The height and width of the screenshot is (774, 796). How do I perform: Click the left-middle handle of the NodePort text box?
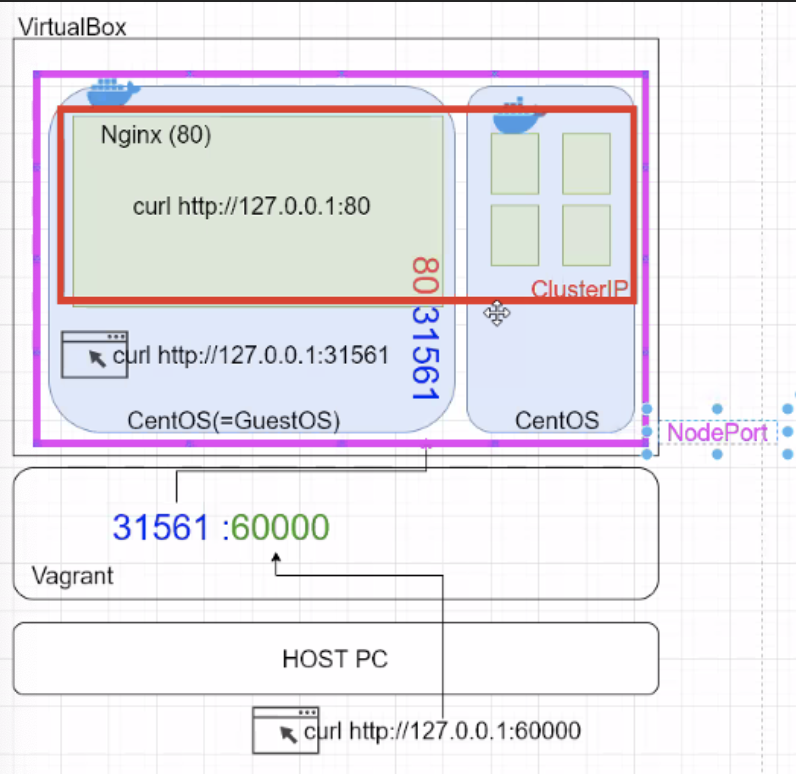pos(647,432)
